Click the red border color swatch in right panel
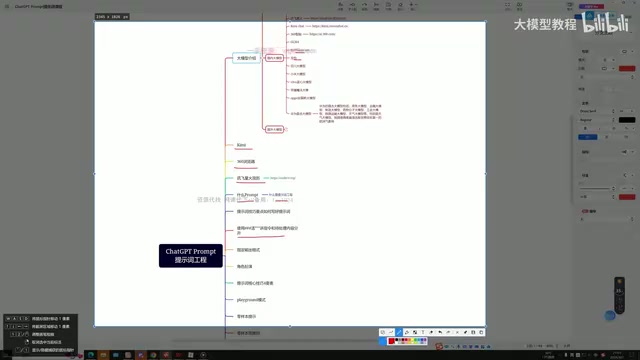 tap(627, 68)
